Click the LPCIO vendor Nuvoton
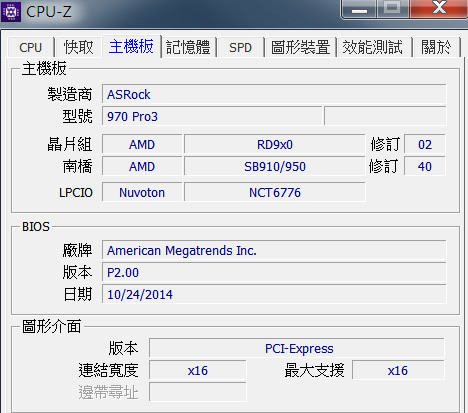This screenshot has height=413, width=468. pyautogui.click(x=142, y=193)
